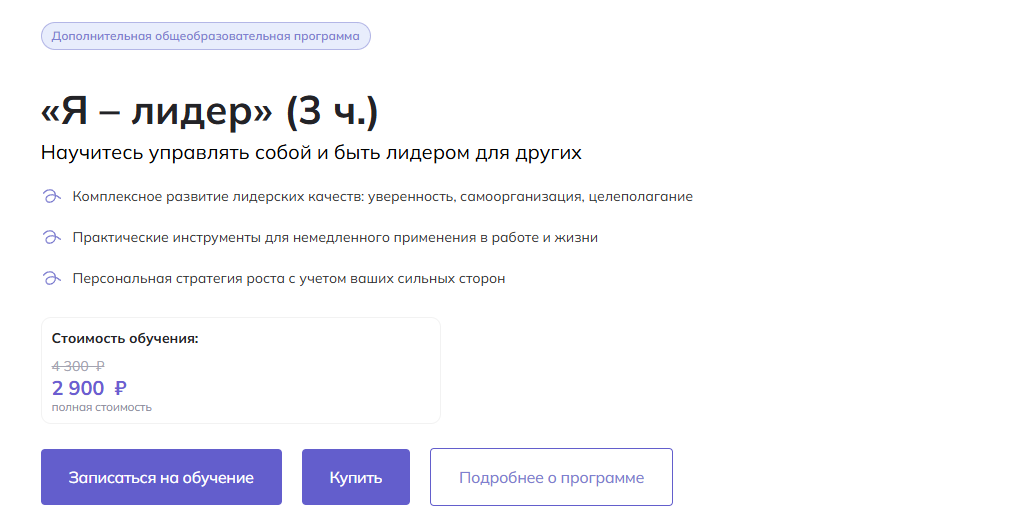
Task: Click the quoted "Я – лидер" title text
Action: pyautogui.click(x=156, y=112)
